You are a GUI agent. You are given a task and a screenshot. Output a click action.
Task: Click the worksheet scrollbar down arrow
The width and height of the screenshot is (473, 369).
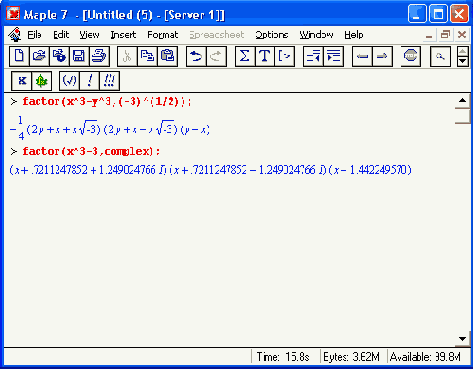(x=462, y=339)
